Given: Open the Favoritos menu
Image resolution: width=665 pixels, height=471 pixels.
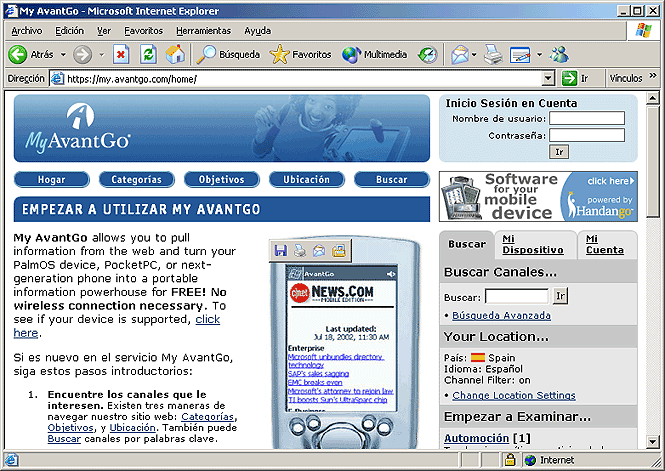Looking at the screenshot, I should pyautogui.click(x=143, y=31).
